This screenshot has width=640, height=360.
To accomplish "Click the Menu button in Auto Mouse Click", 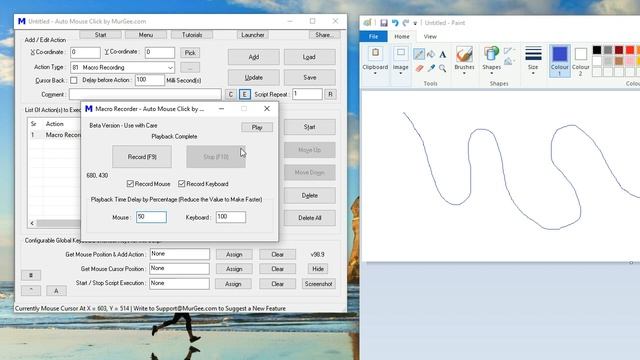I will coord(146,35).
